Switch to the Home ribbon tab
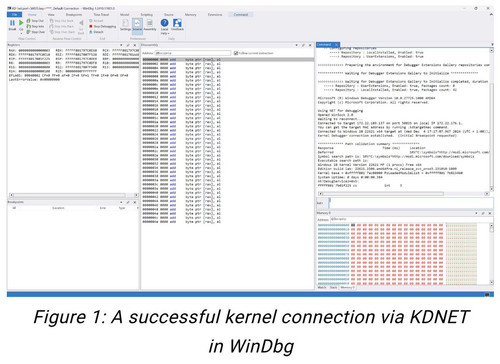The image size is (500, 364). tap(32, 15)
